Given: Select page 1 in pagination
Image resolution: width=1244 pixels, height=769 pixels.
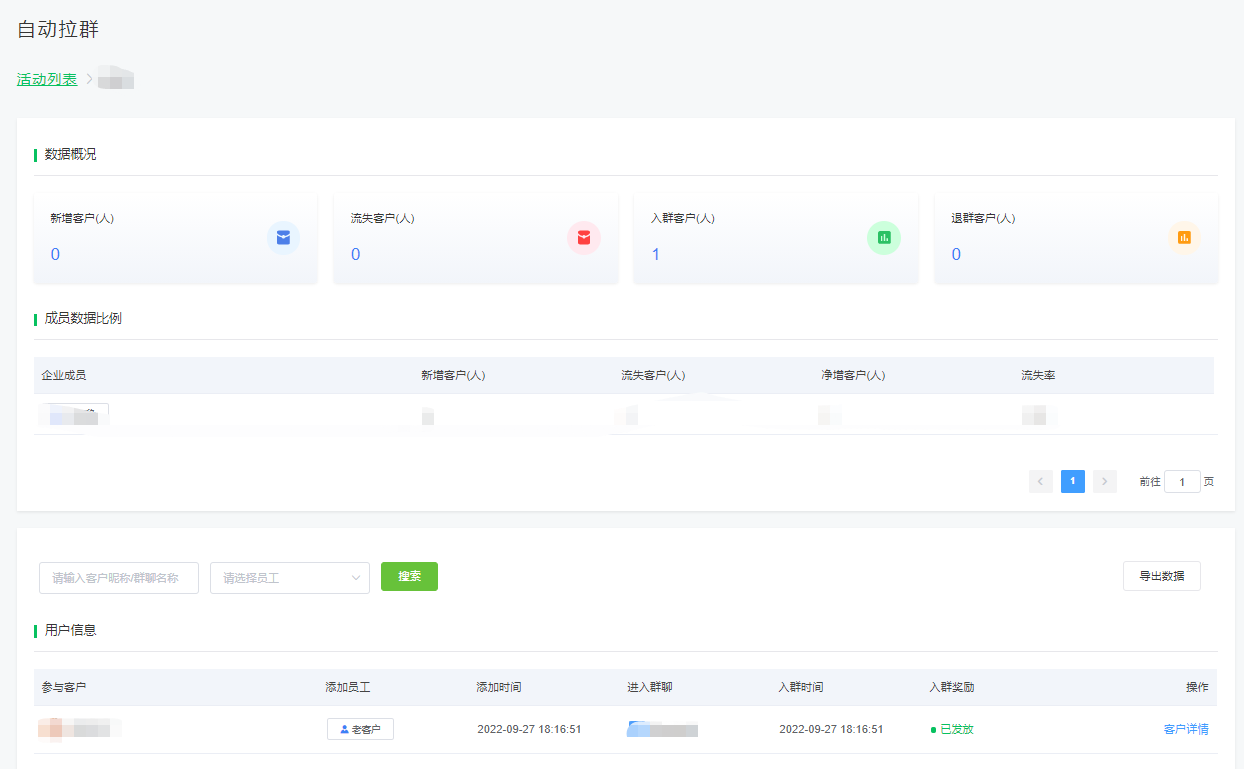Looking at the screenshot, I should pos(1073,481).
